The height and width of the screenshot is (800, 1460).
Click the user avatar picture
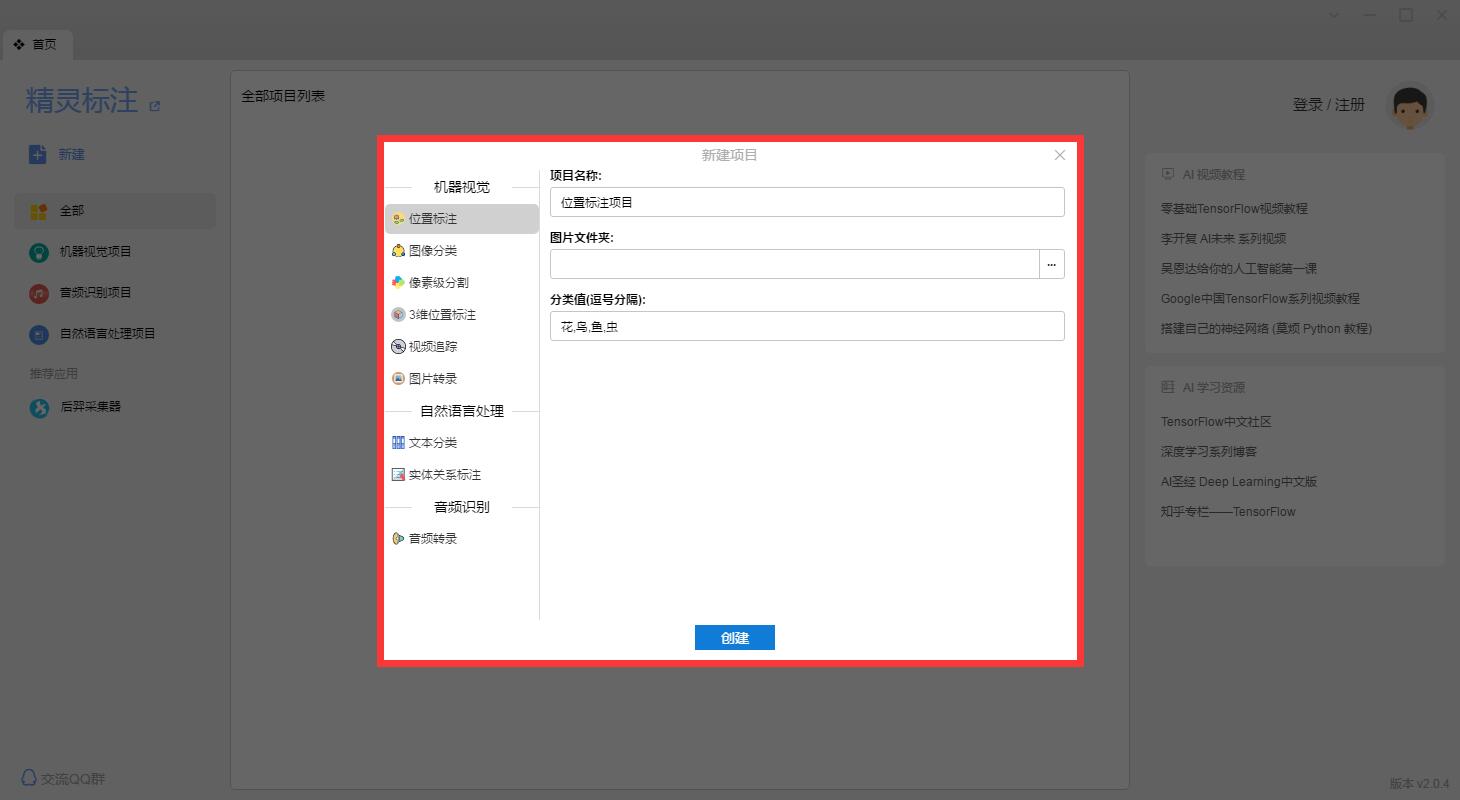[1410, 105]
